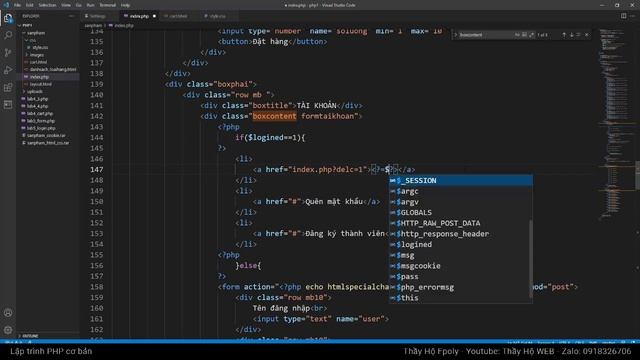Switch to the cart.html editor tab
Screen dimensions: 640x360
coord(178,16)
